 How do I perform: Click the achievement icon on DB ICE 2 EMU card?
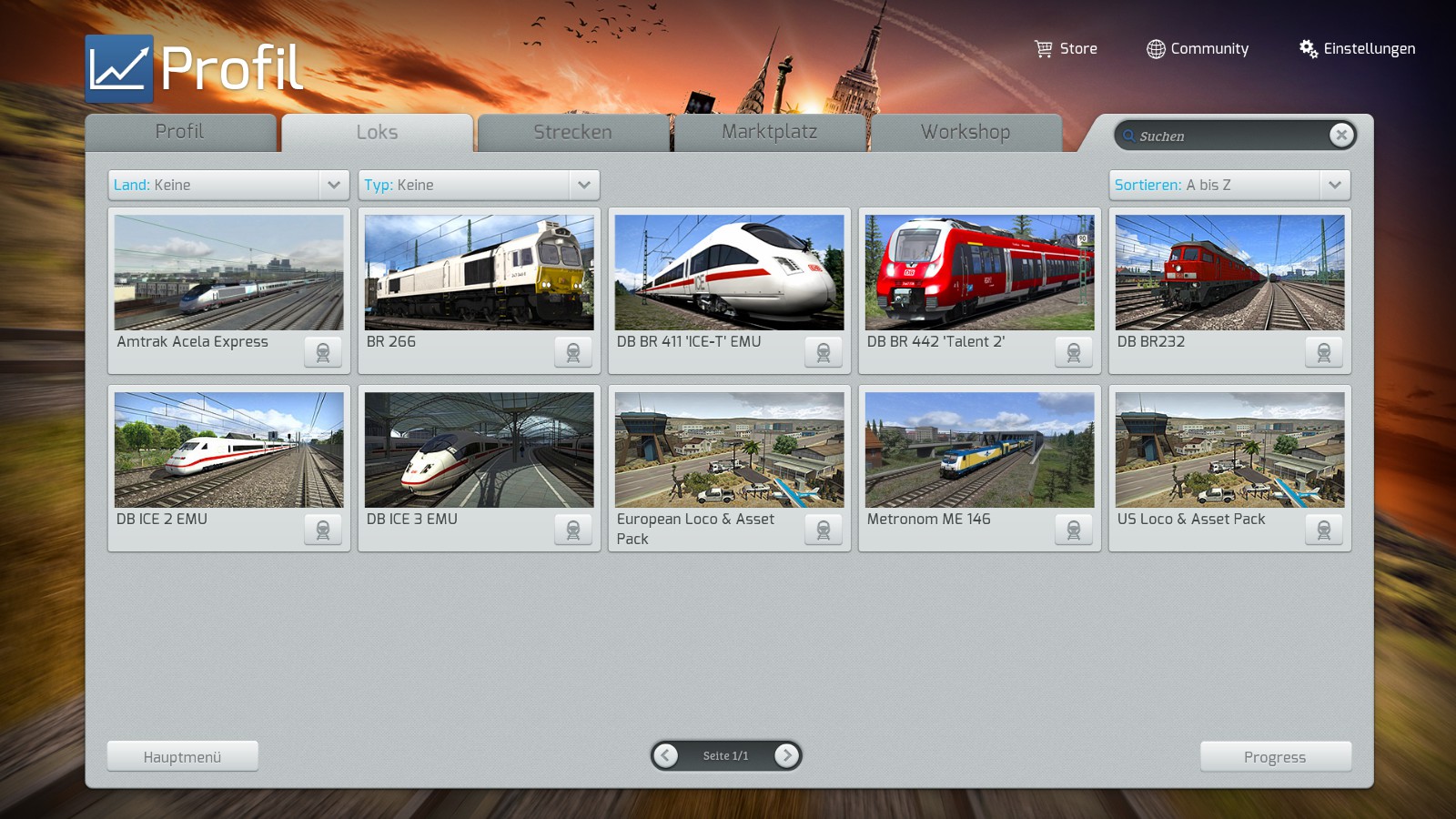click(x=323, y=530)
